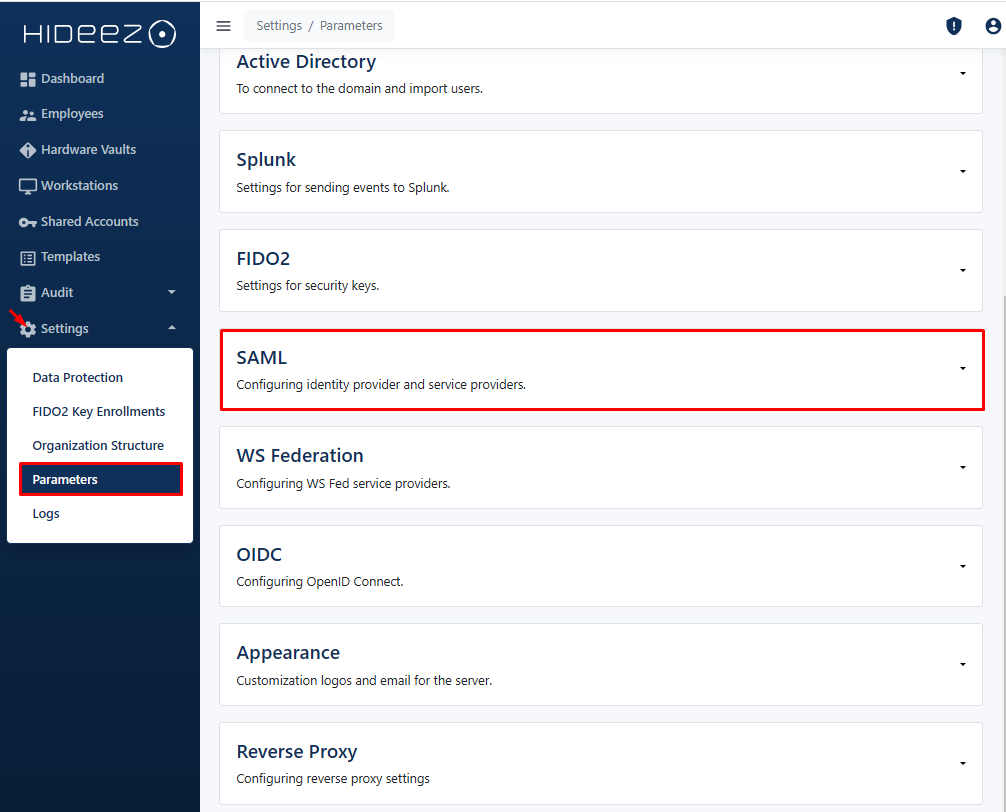Click the Hideez logo
The height and width of the screenshot is (812, 1006).
point(100,34)
